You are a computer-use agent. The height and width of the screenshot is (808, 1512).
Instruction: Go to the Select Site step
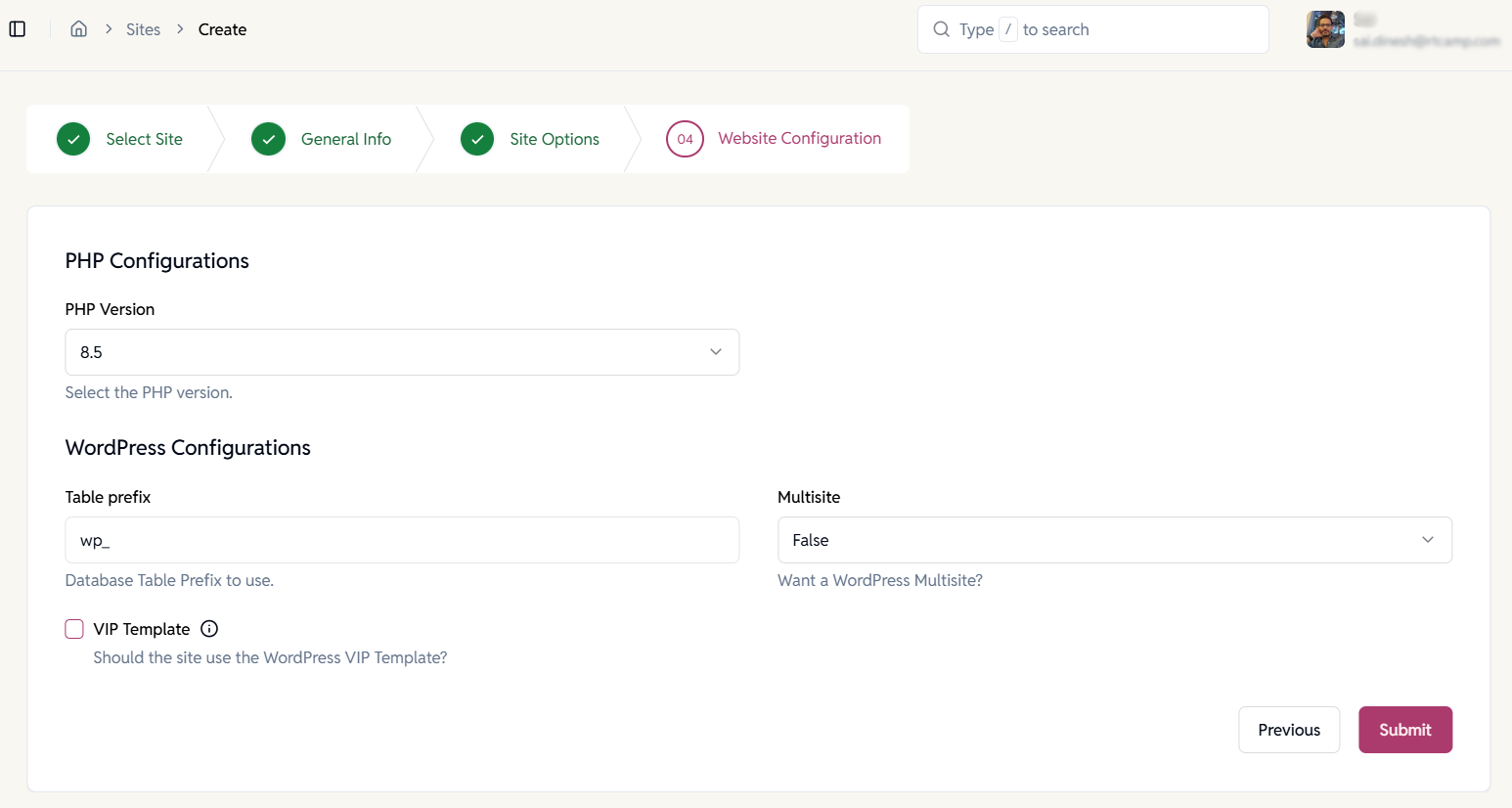[144, 138]
